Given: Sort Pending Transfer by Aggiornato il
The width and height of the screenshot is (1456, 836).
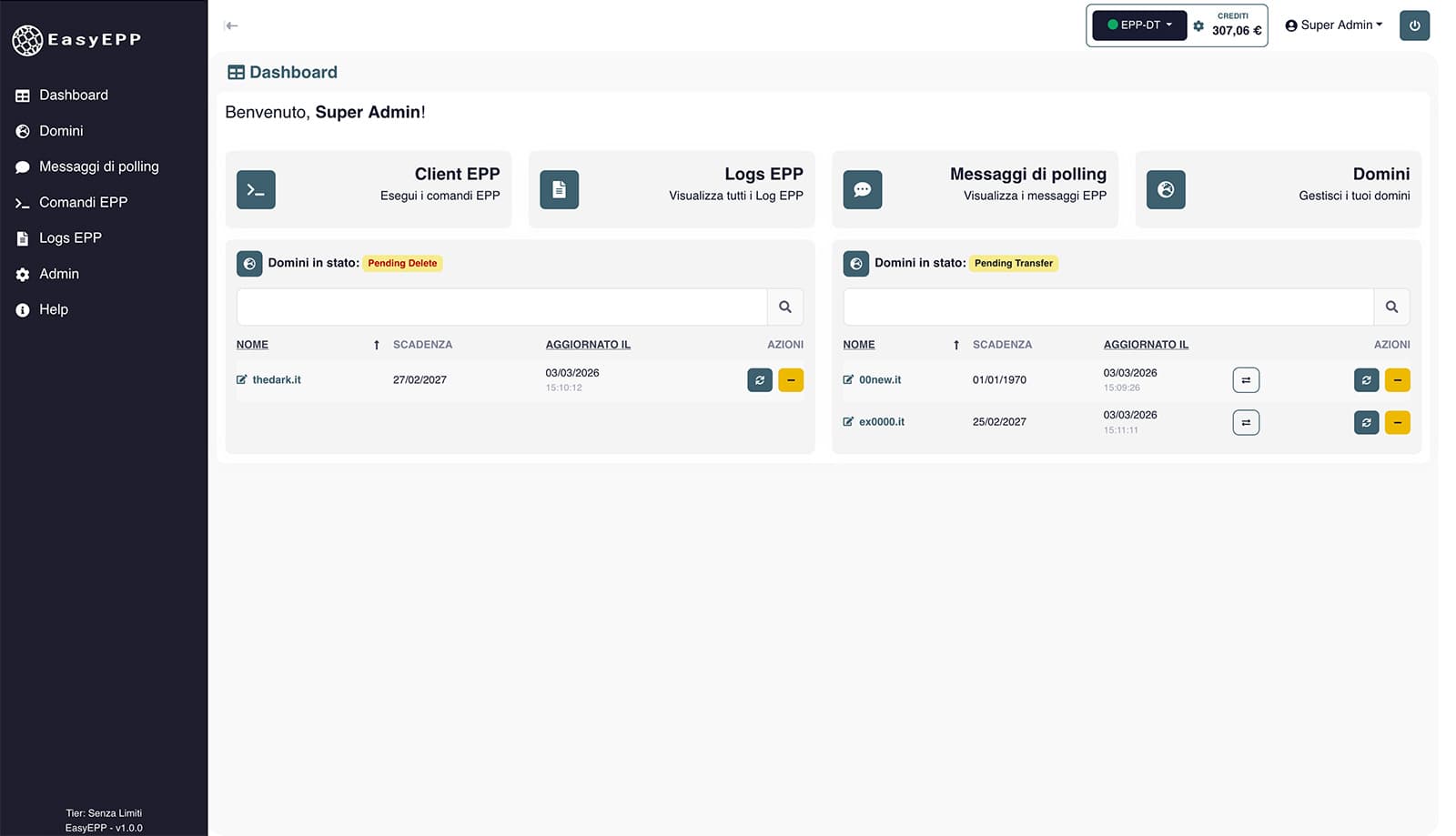Looking at the screenshot, I should tap(1146, 345).
